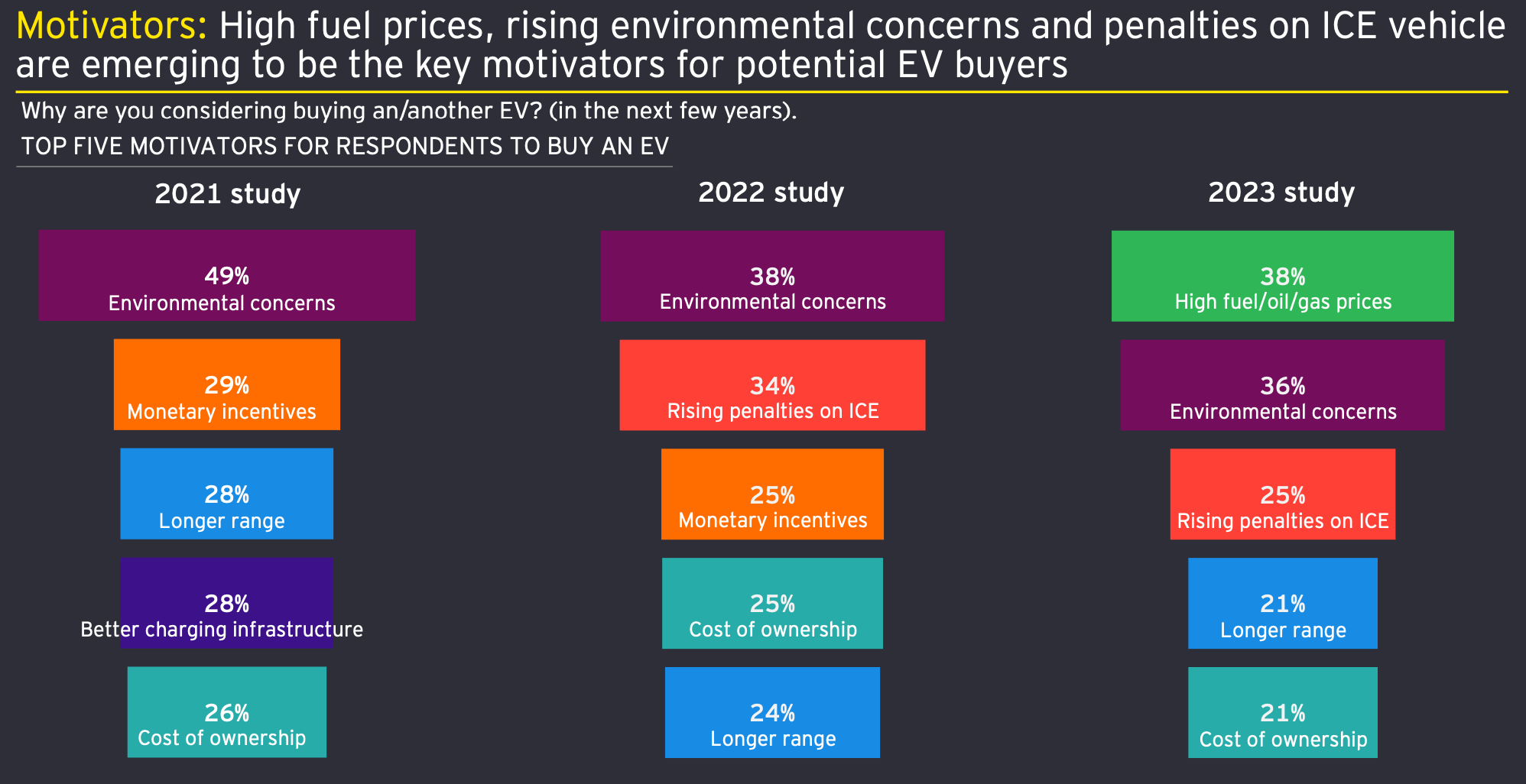Click the 34% Rising penalties on ICE box

(772, 385)
